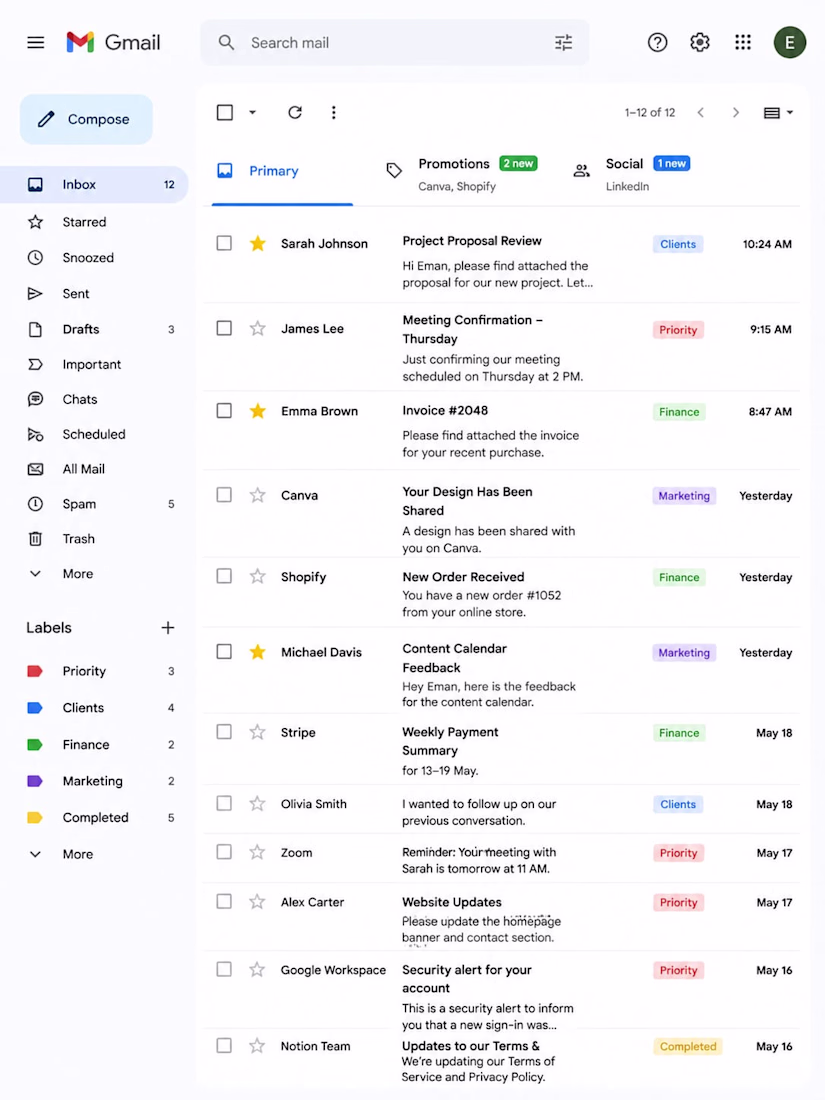Star the Alex Carter email

[x=257, y=902]
